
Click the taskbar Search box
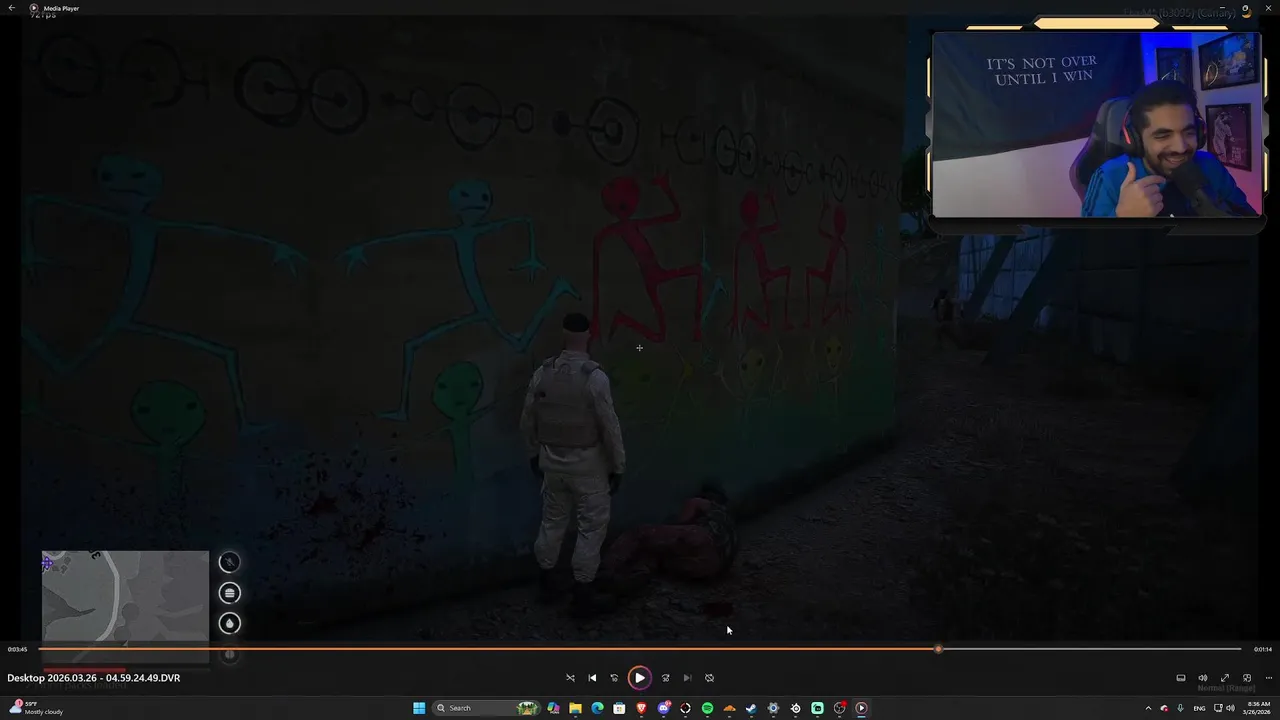(487, 708)
